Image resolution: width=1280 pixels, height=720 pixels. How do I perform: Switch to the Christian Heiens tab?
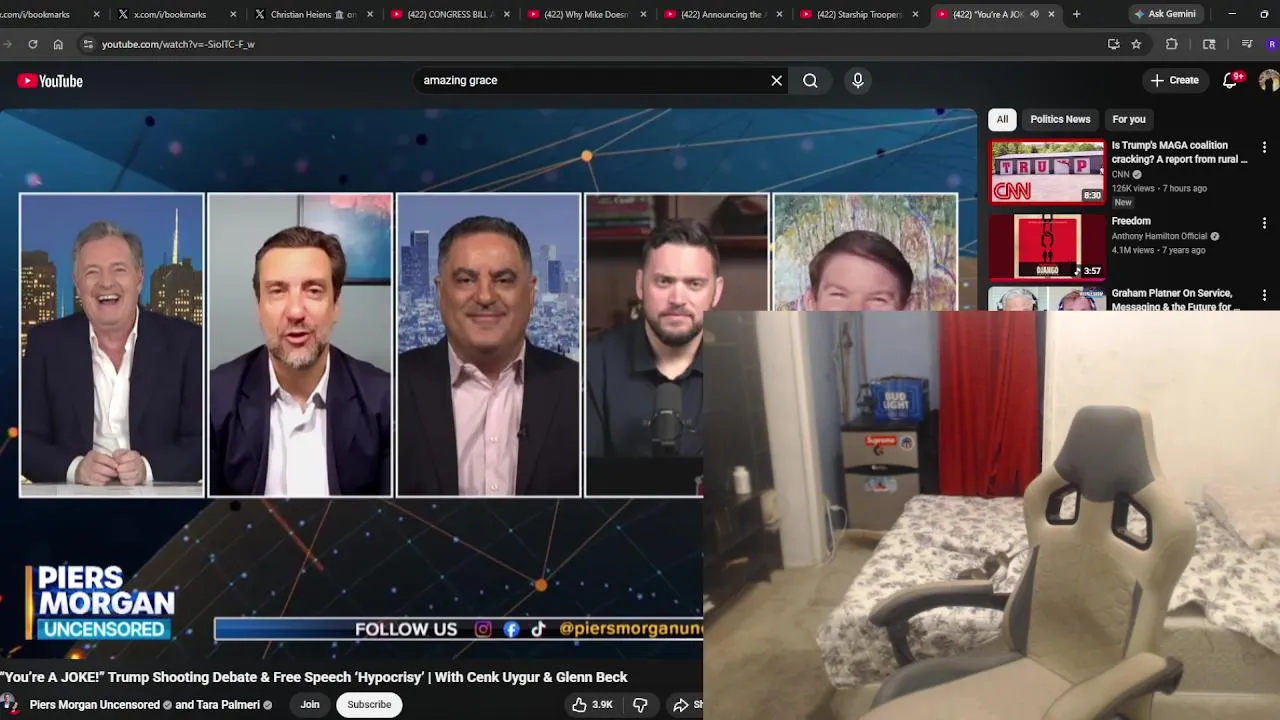click(313, 14)
